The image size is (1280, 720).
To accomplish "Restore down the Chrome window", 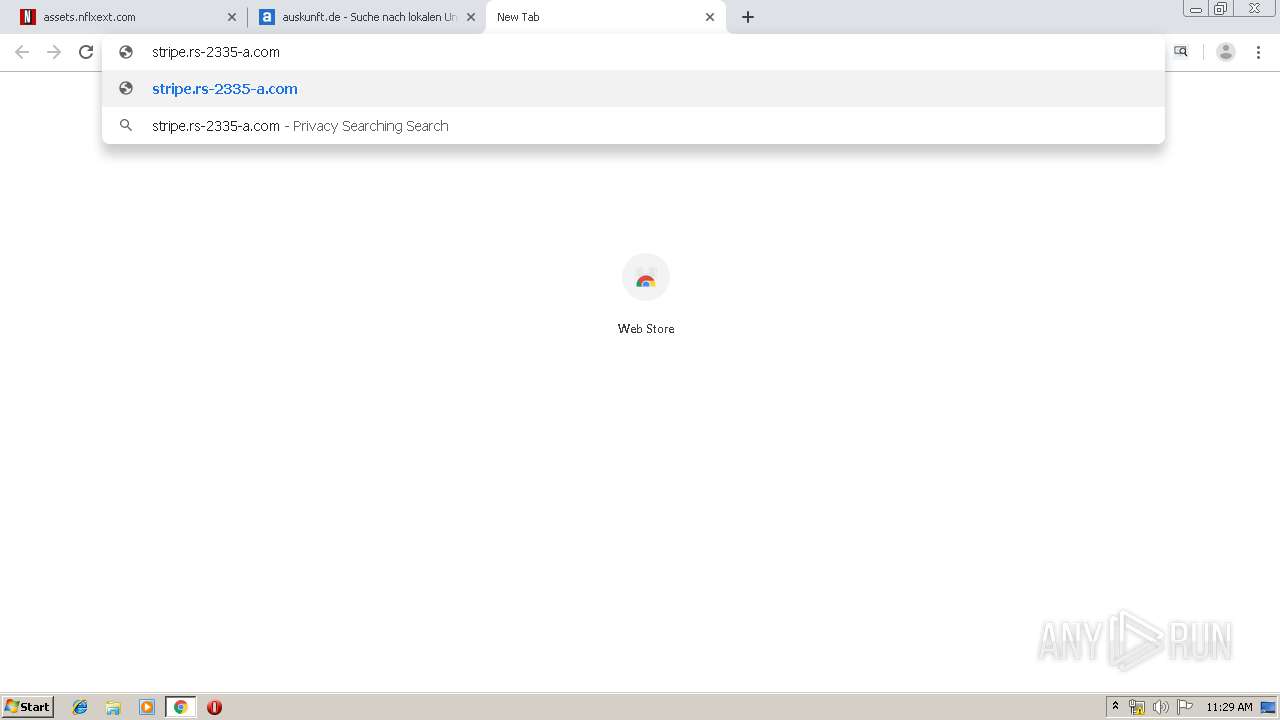I will pos(1221,9).
